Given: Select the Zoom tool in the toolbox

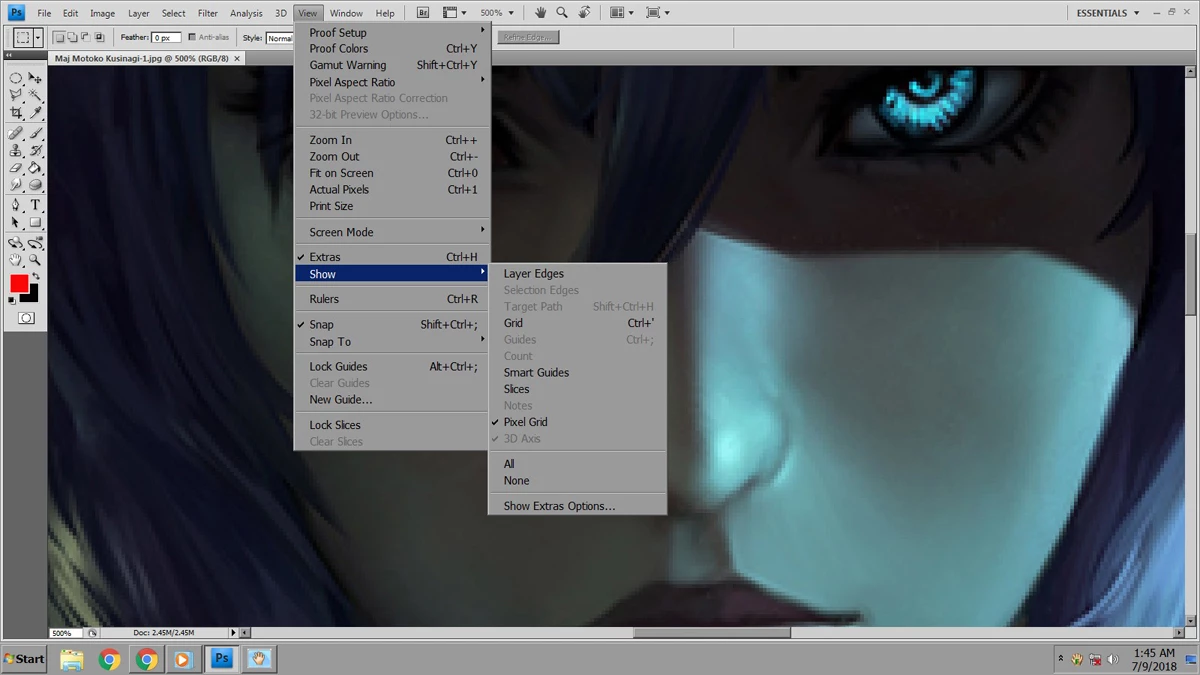Looking at the screenshot, I should 35,260.
